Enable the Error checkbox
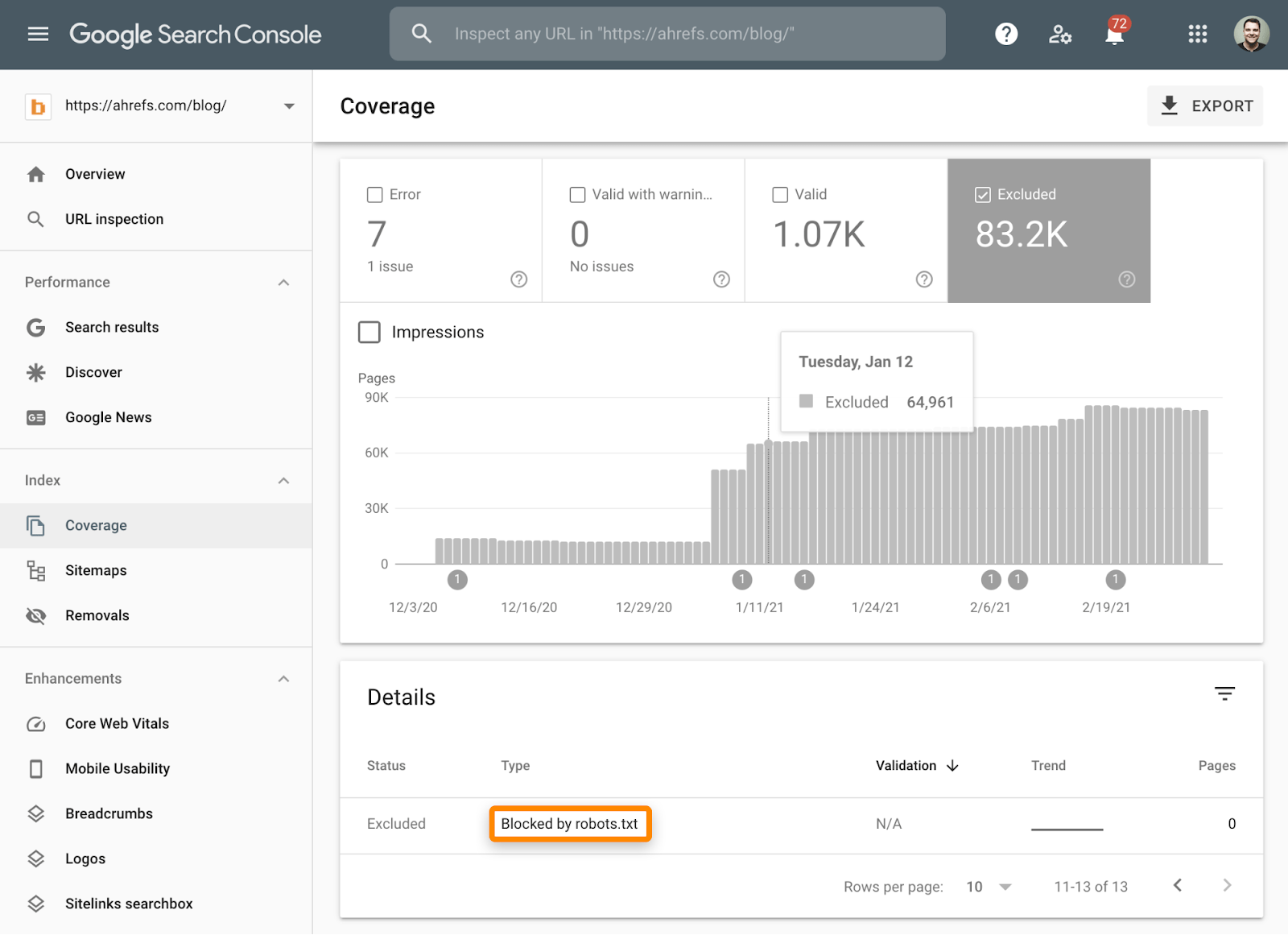Screen dimensions: 1288x935 374,195
